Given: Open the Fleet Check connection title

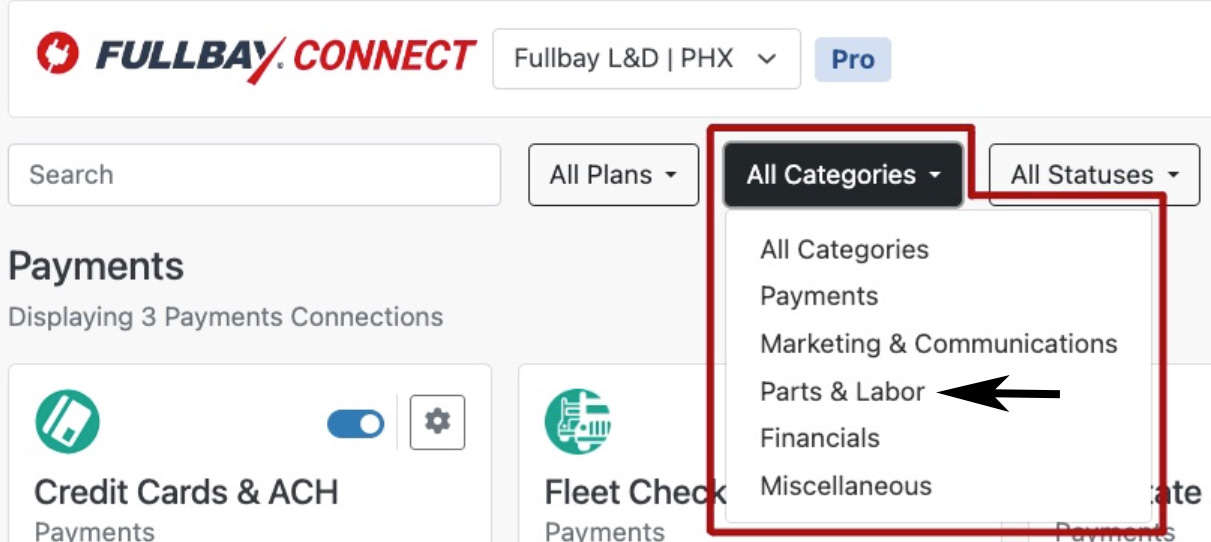Looking at the screenshot, I should [x=635, y=492].
